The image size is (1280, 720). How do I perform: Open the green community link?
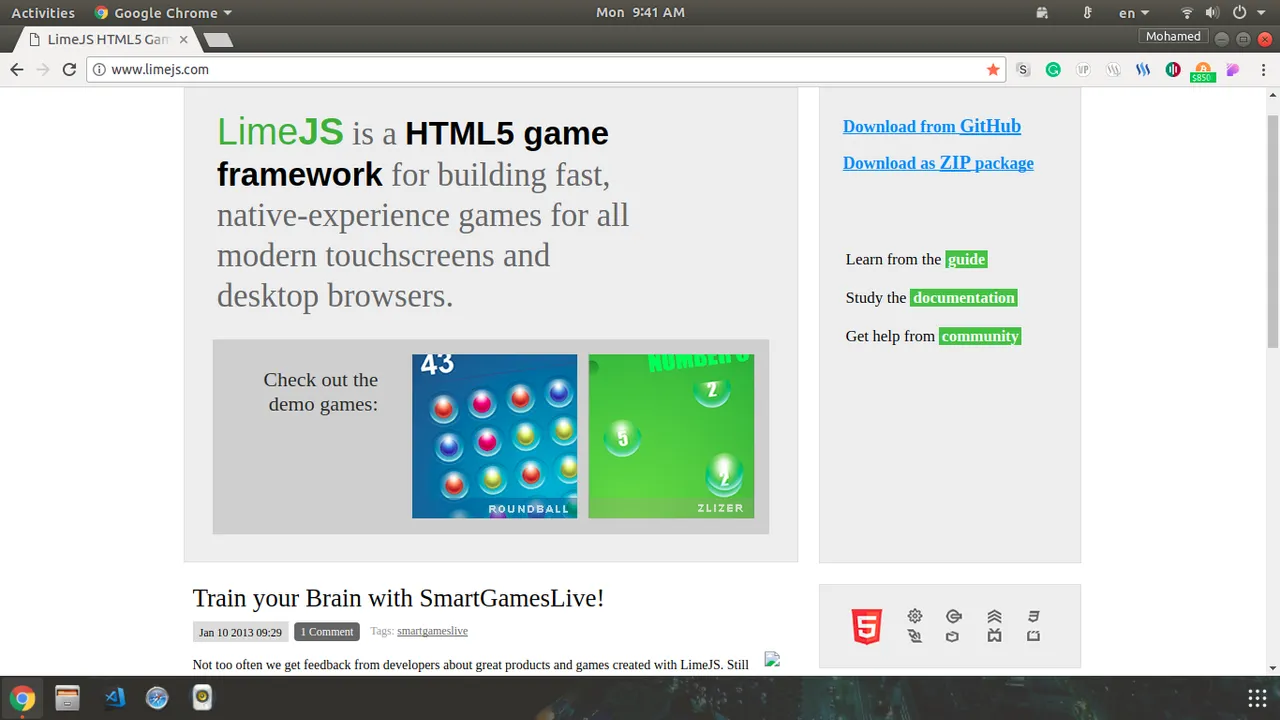[x=980, y=336]
